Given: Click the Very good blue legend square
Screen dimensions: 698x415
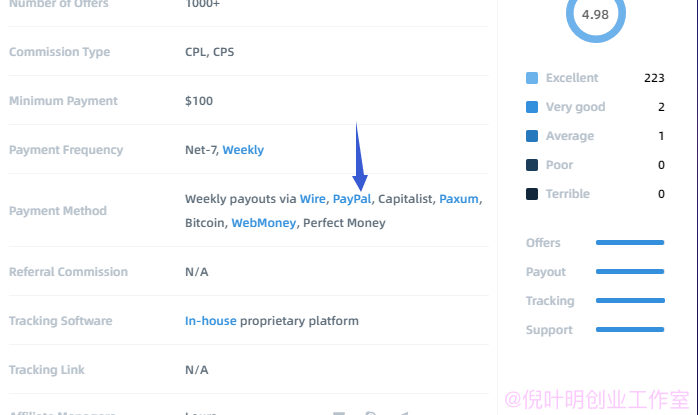Looking at the screenshot, I should [x=532, y=107].
